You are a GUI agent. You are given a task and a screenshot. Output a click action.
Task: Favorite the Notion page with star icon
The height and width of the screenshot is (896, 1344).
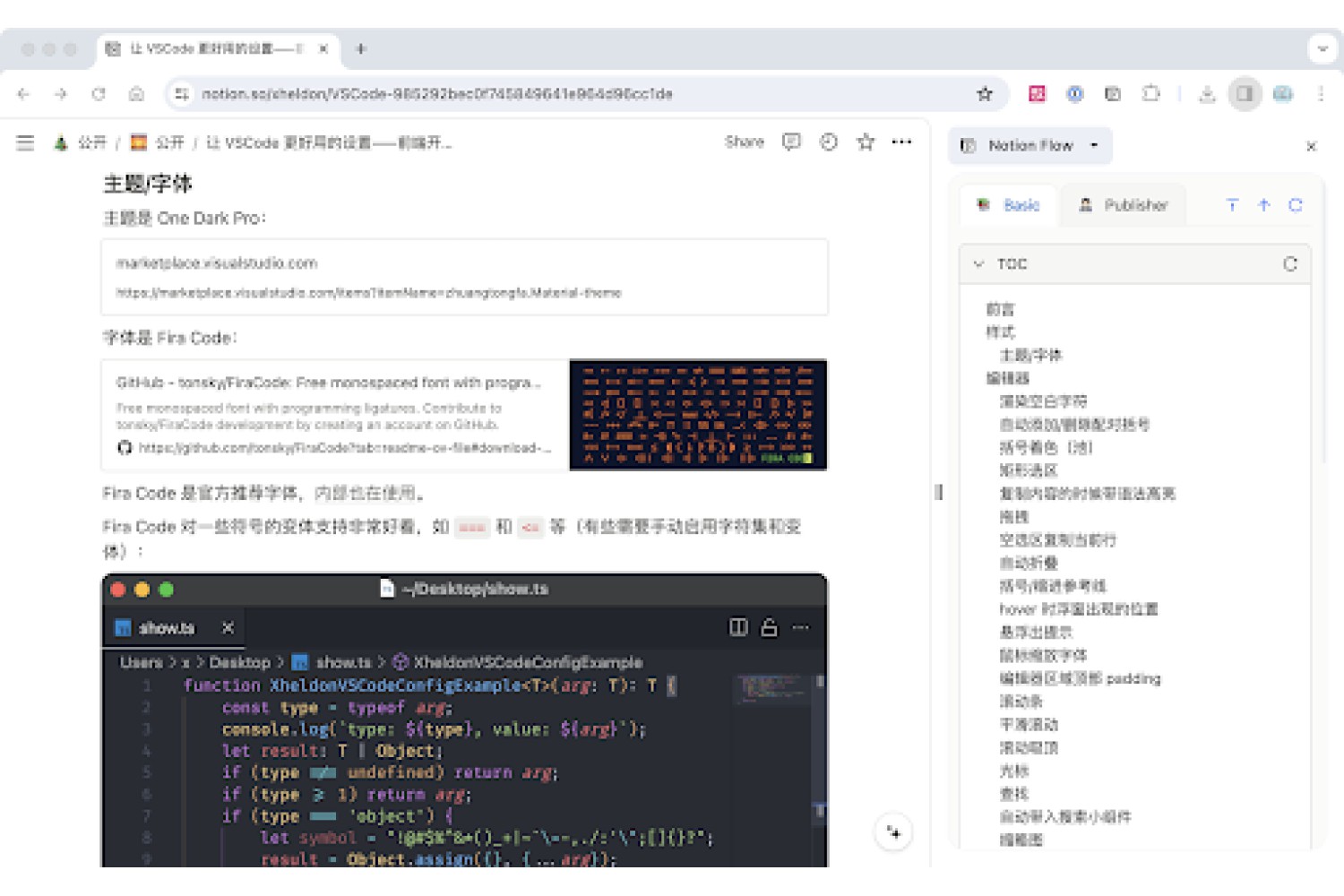[866, 142]
